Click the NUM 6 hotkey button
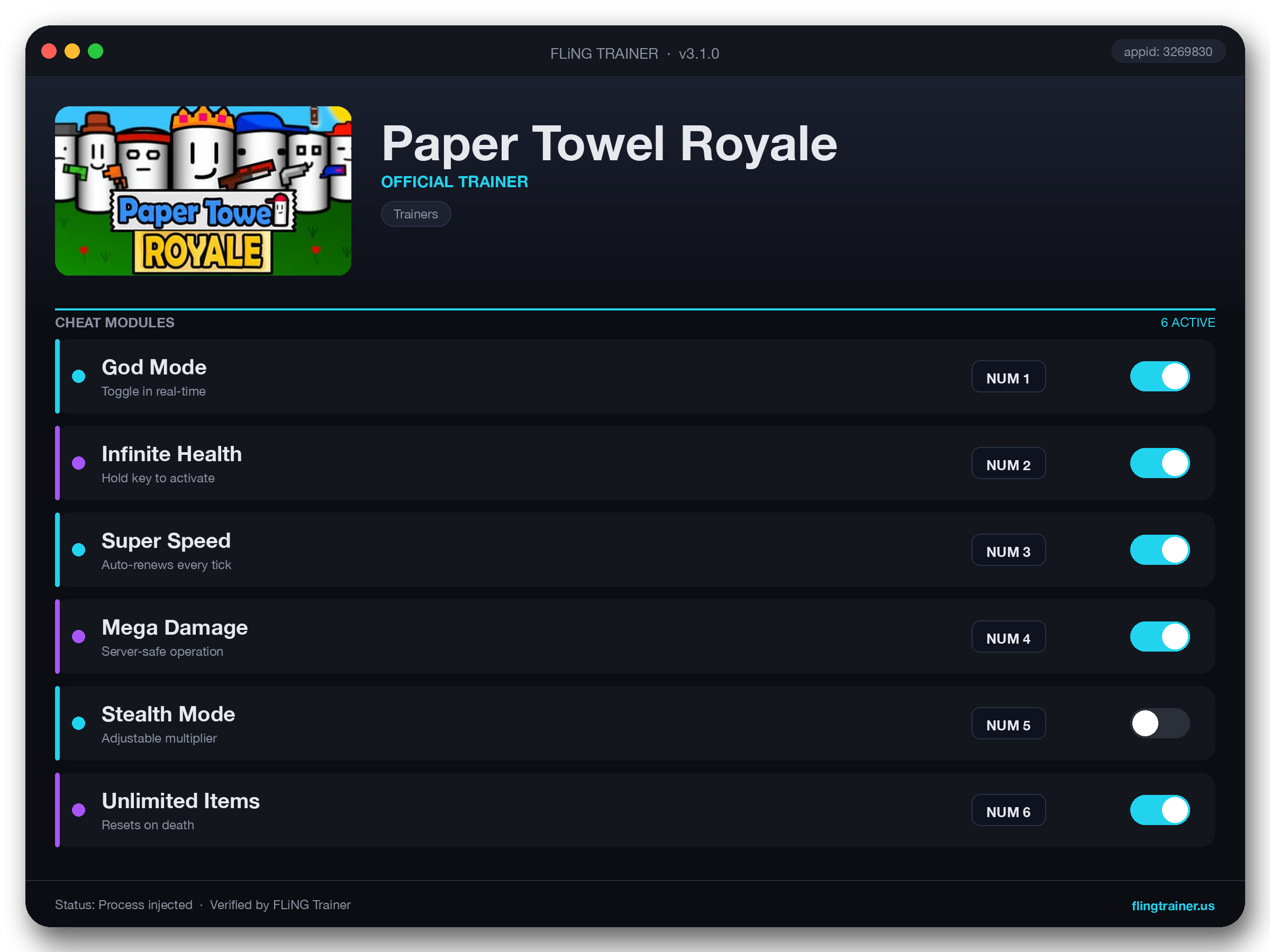1270x952 pixels. (1008, 810)
